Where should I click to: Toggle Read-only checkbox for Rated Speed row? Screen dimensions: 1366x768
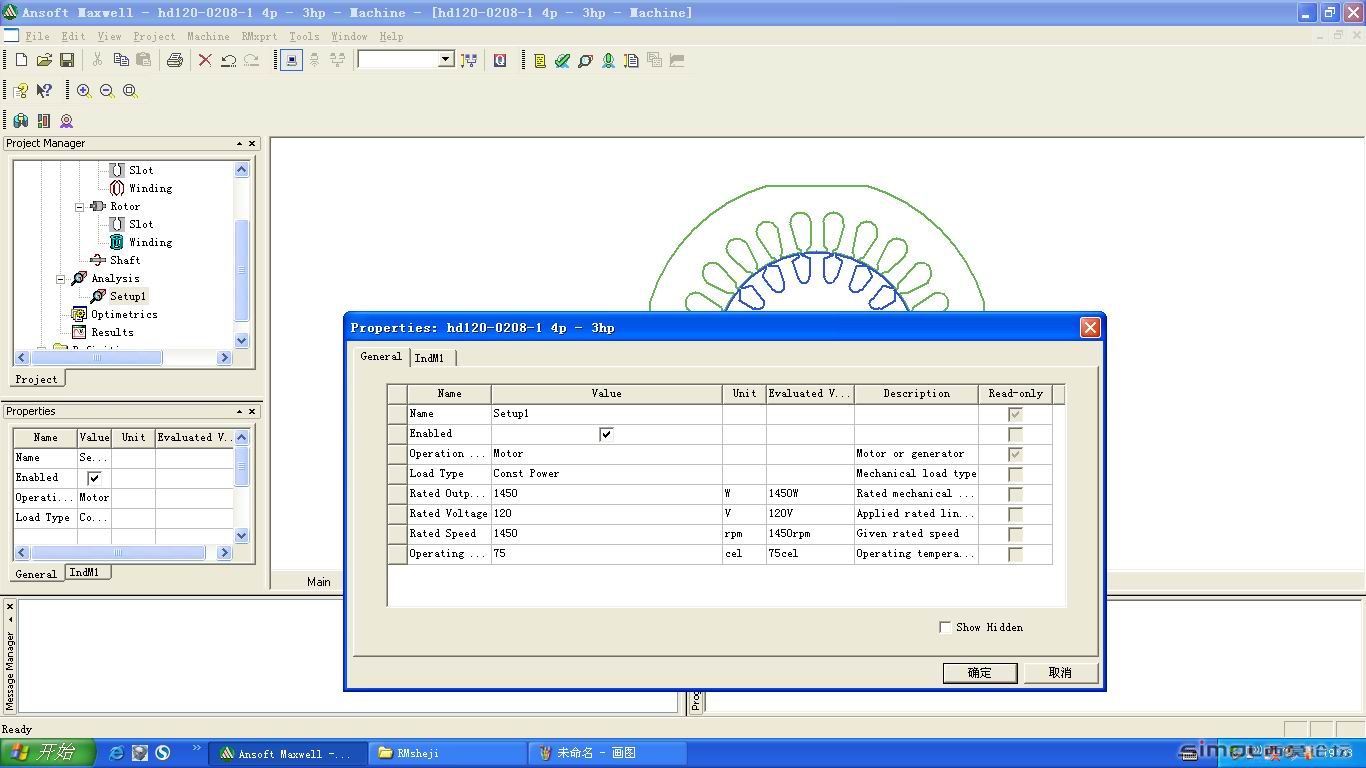[1015, 534]
